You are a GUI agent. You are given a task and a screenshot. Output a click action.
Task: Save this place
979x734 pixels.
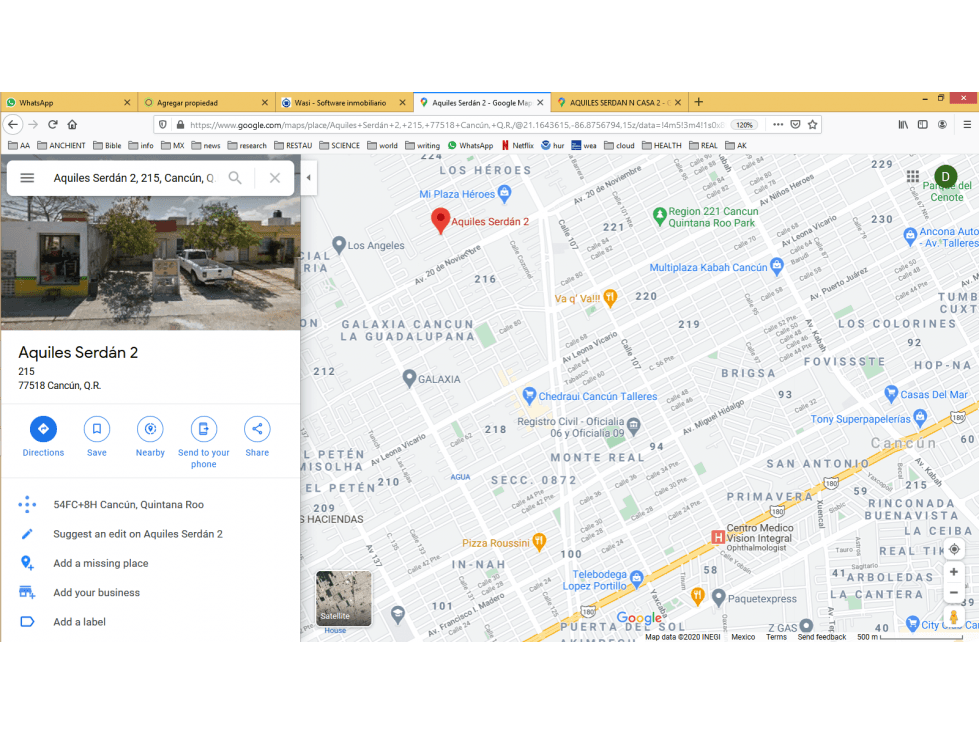point(97,437)
